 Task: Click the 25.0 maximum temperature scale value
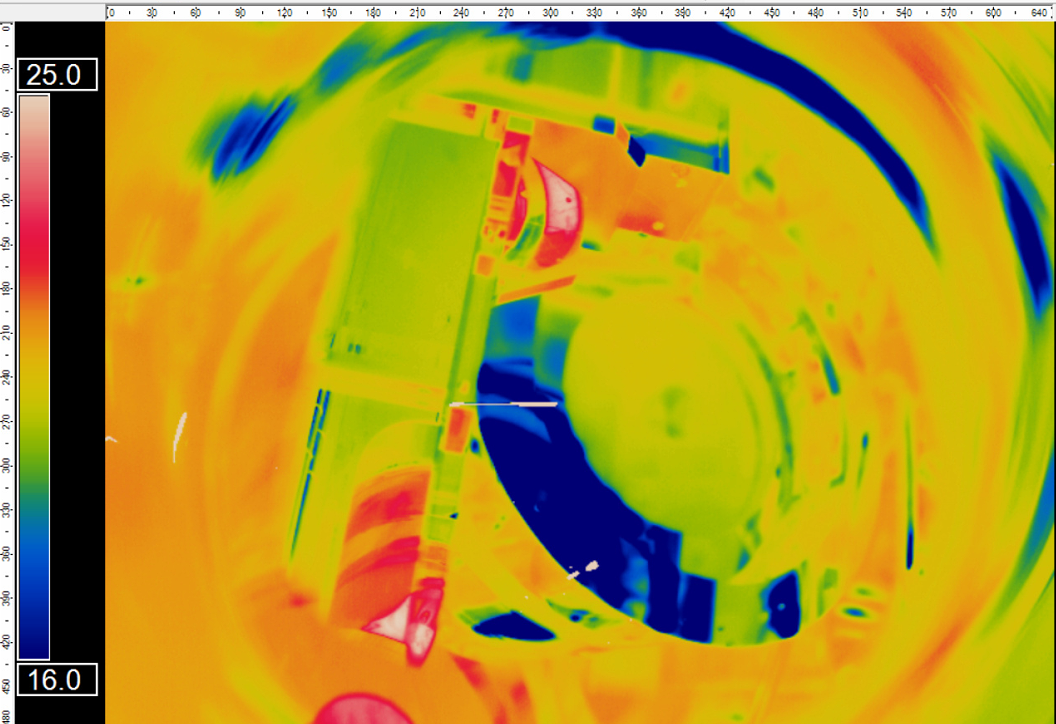57,74
